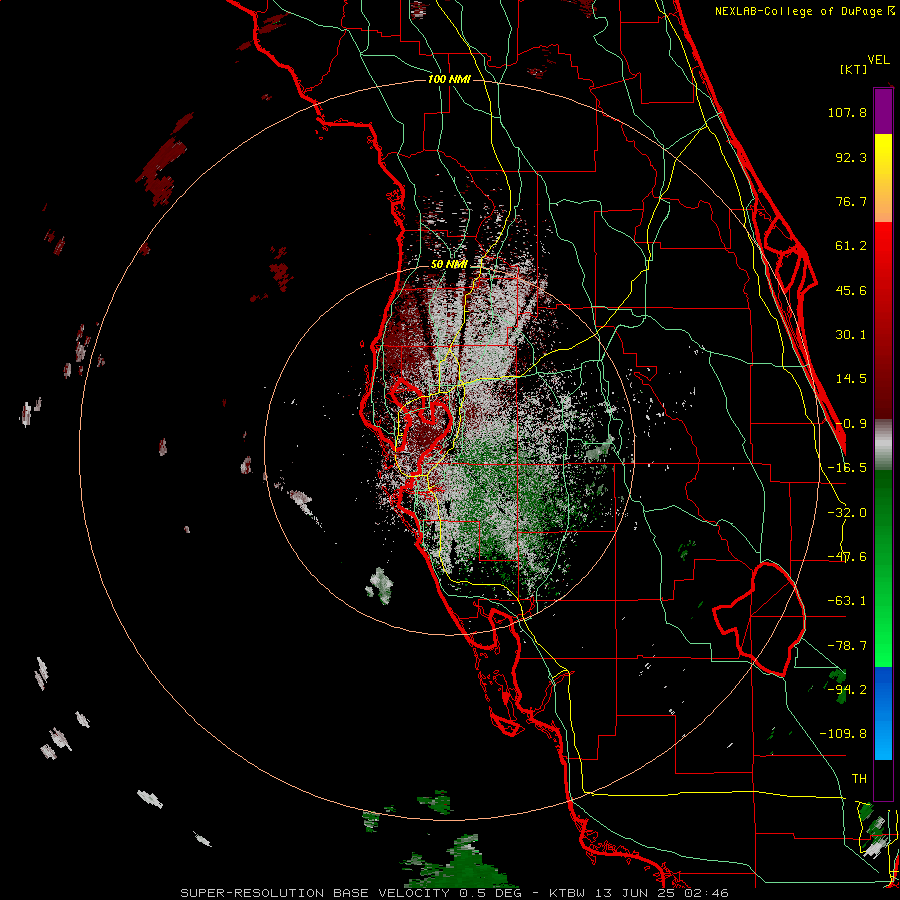Click the gray segment of color bar
Viewport: 900px width, 900px height.
click(883, 445)
